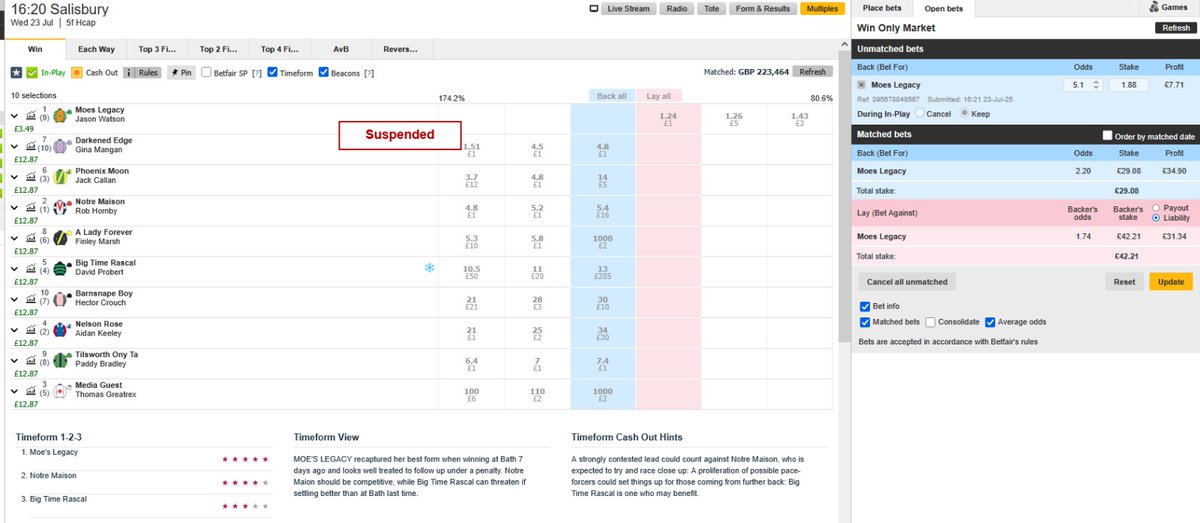Toggle the Average odds checkbox

tap(990, 322)
